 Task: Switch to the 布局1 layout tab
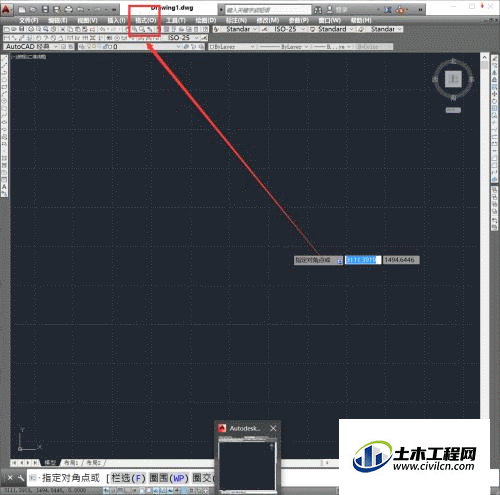click(x=71, y=463)
